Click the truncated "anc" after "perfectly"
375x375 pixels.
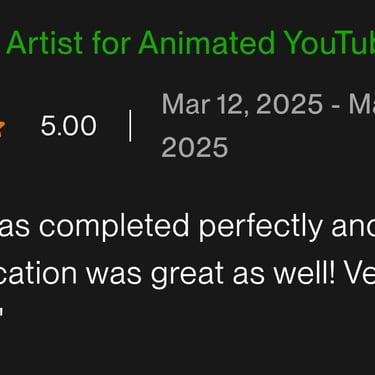coord(353,226)
